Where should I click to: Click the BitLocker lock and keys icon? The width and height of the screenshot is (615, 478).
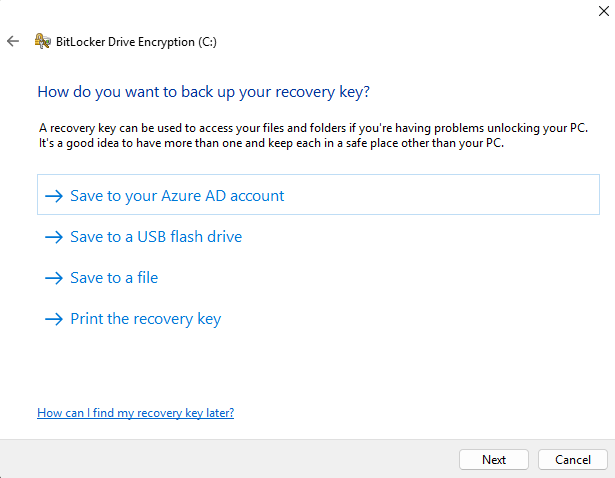pos(42,41)
